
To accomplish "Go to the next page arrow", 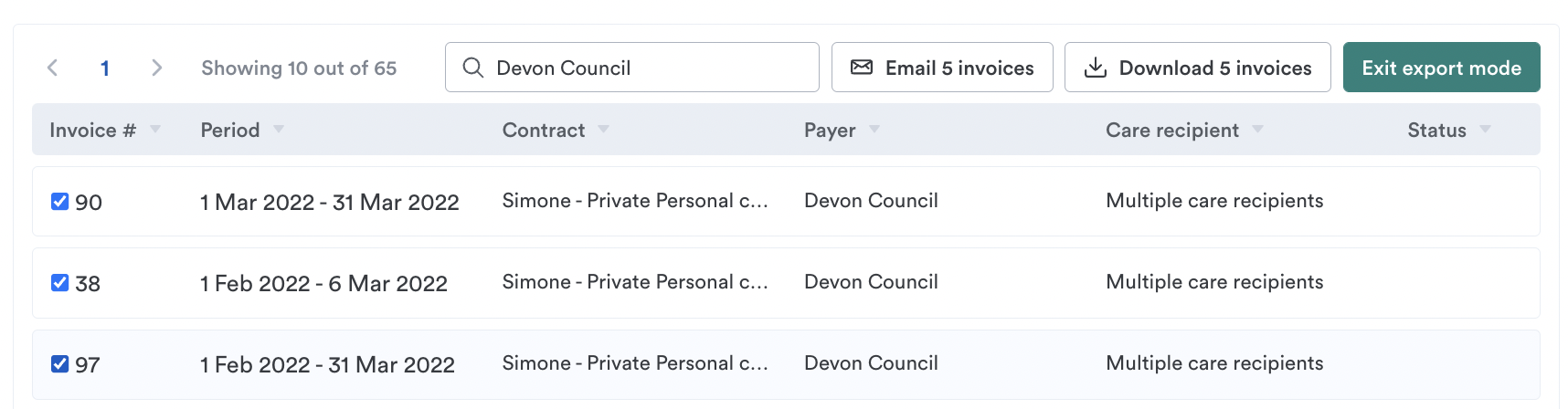I will point(156,68).
